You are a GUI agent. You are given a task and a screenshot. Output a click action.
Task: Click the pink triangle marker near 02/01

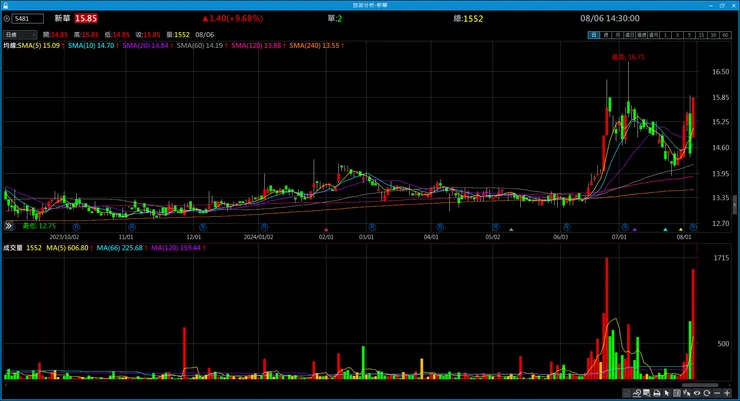(326, 230)
